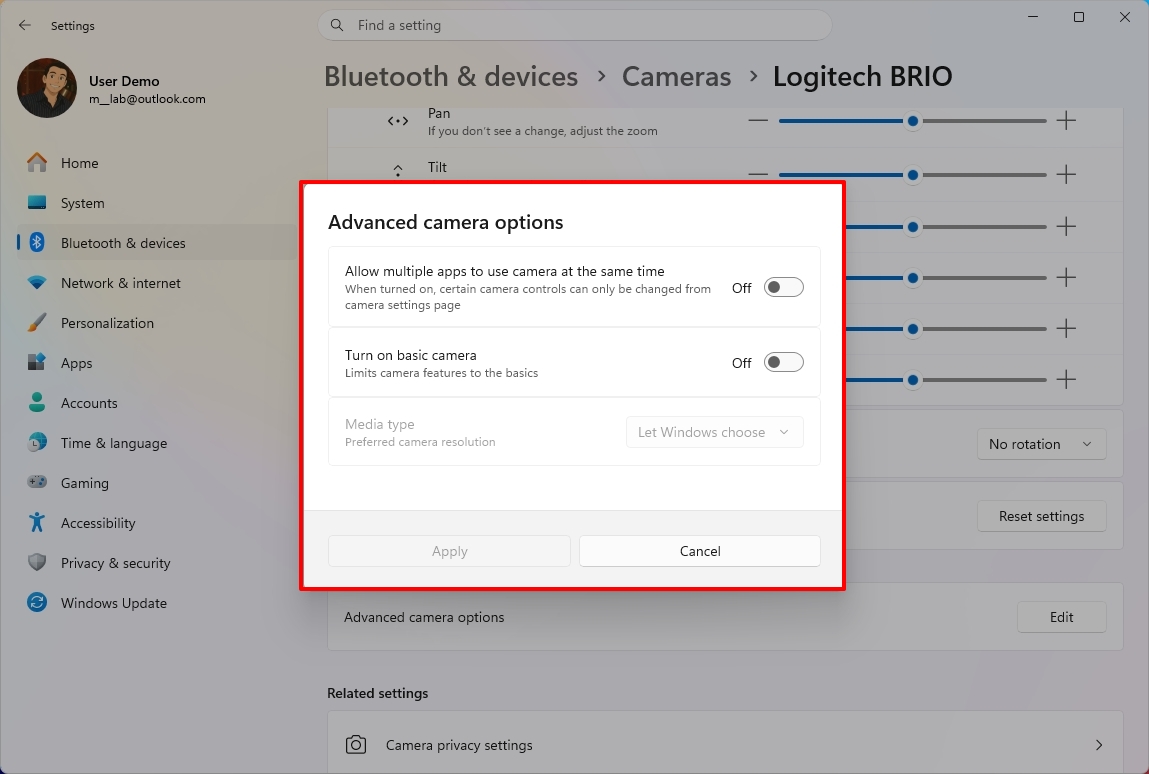
Task: Go to Personalization settings
Action: pyautogui.click(x=158, y=323)
